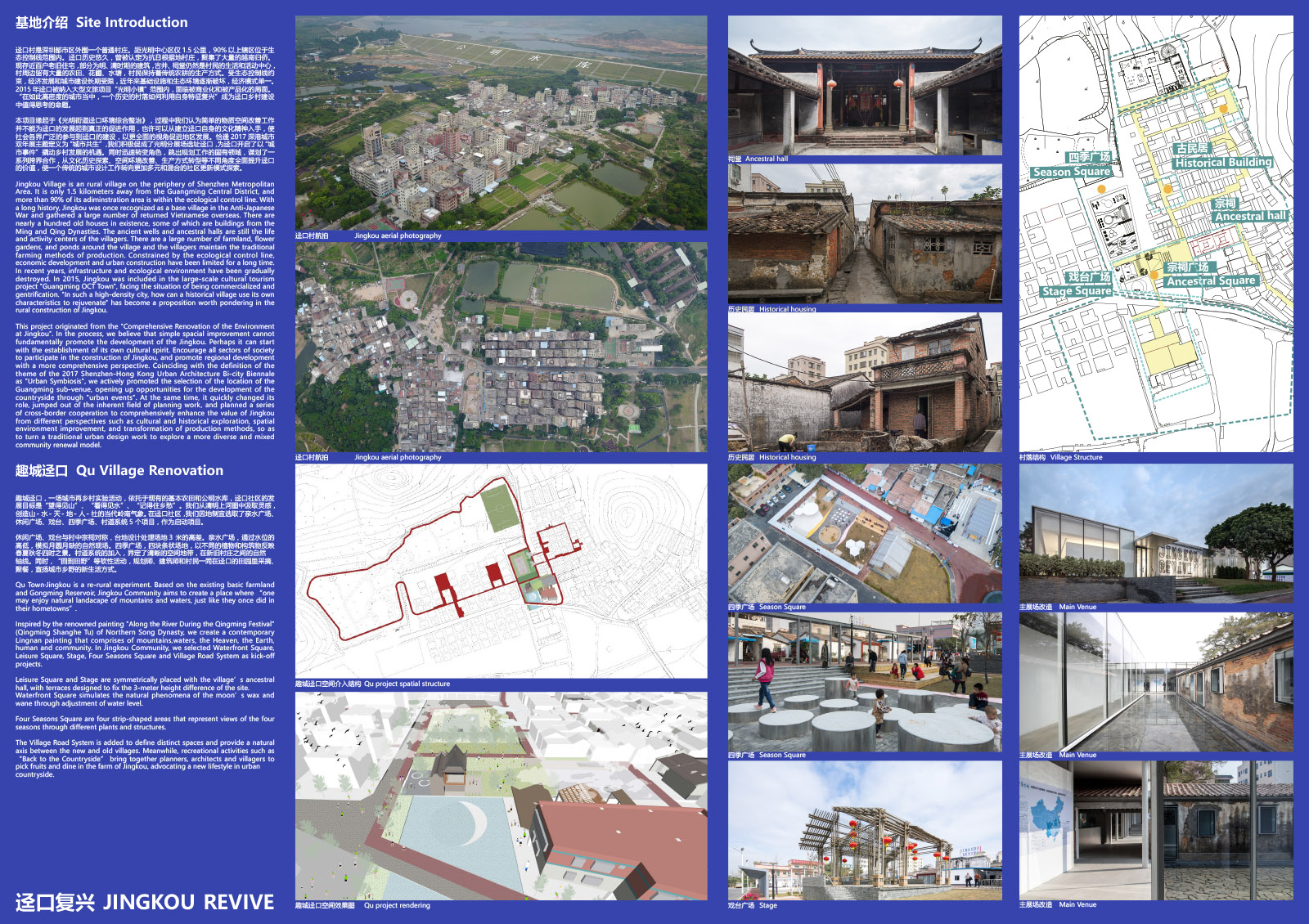The image size is (1309, 924).
Task: Click the 'Stage Square' map label
Action: pyautogui.click(x=1077, y=291)
